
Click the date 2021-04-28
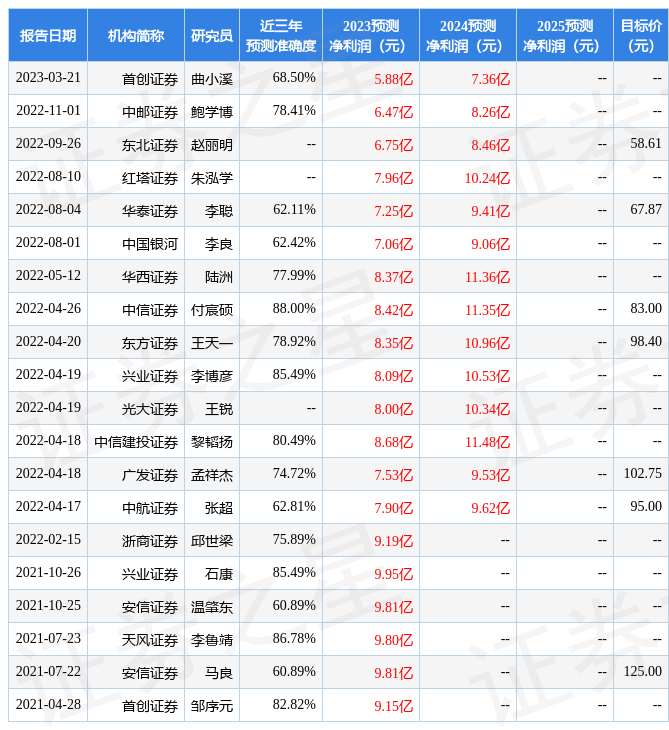click(48, 705)
